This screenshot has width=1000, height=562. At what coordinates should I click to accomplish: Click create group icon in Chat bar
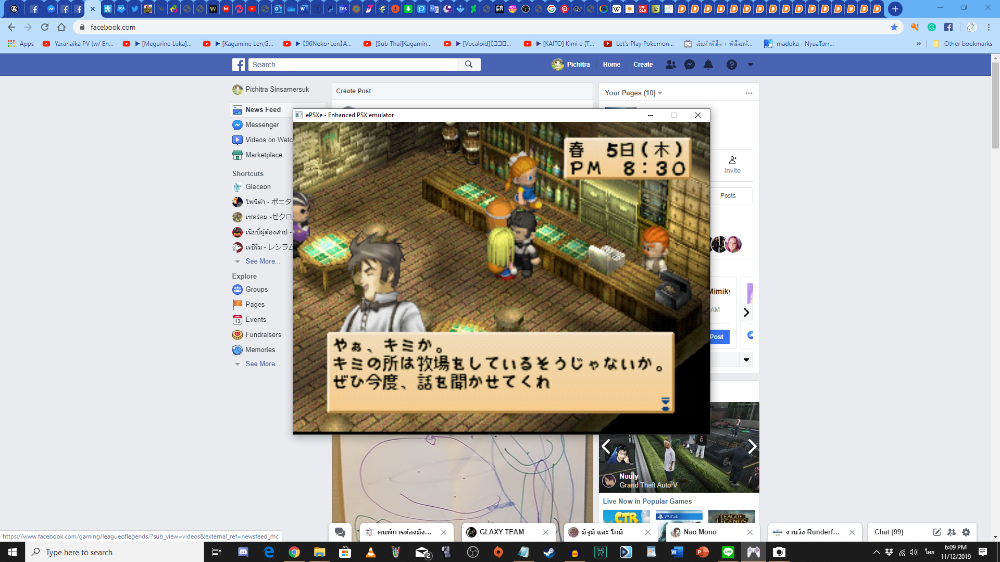(x=952, y=532)
